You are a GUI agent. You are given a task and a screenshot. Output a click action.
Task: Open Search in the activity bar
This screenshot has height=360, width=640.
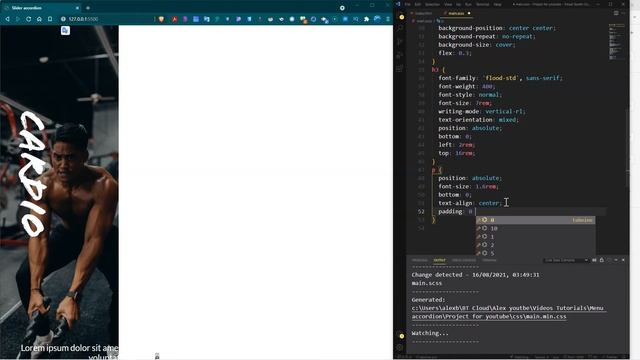coord(400,29)
